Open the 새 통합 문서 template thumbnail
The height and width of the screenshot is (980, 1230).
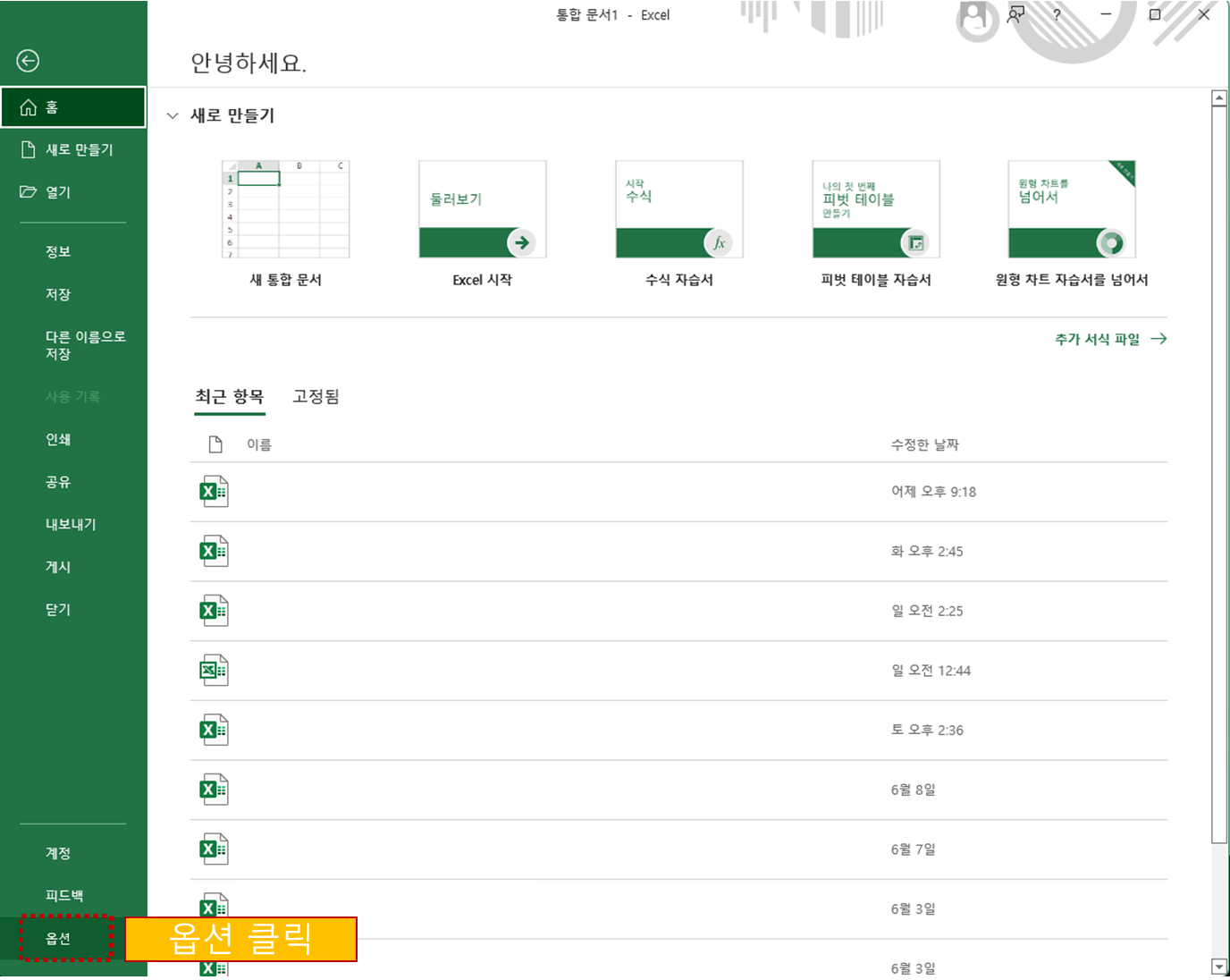[x=285, y=209]
